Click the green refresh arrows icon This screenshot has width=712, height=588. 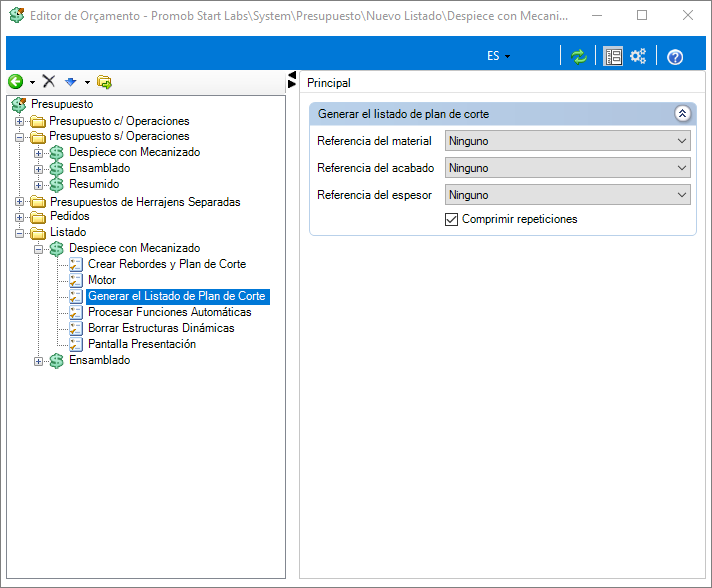coord(579,57)
